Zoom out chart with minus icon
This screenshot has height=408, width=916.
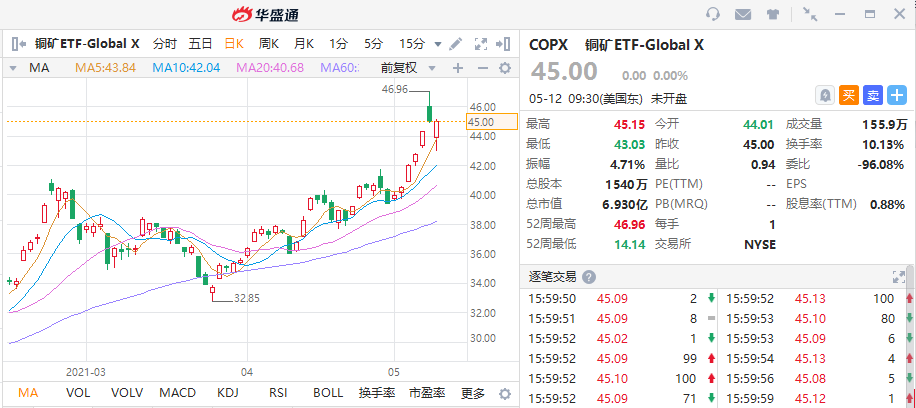click(x=483, y=68)
